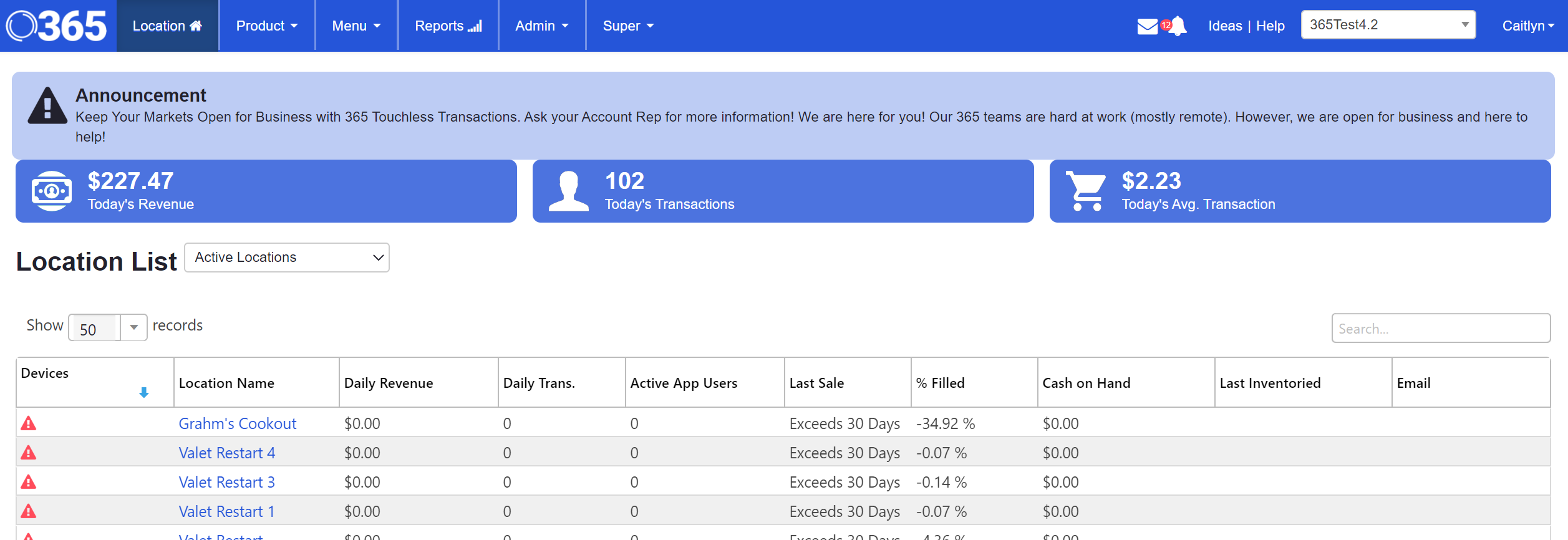Expand the Caitlyn user menu
Viewport: 1568px width, 540px height.
(1527, 26)
